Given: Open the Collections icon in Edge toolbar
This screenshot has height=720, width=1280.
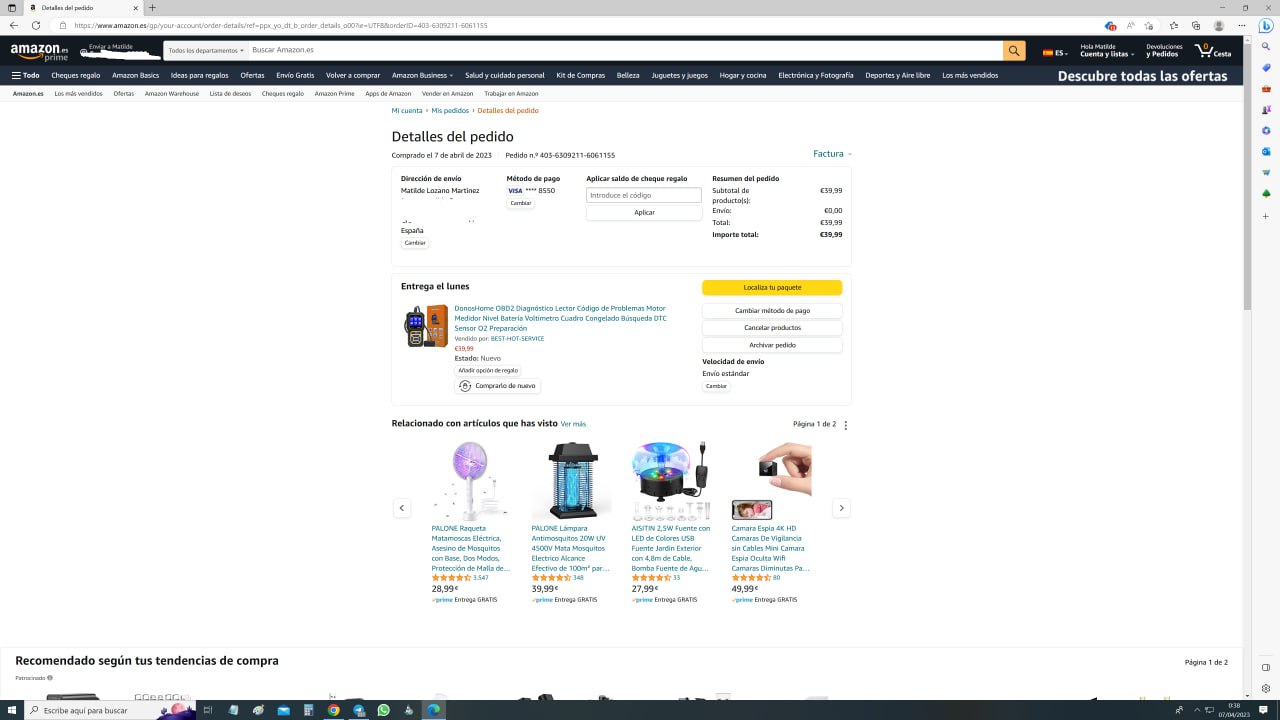Looking at the screenshot, I should [x=1196, y=25].
